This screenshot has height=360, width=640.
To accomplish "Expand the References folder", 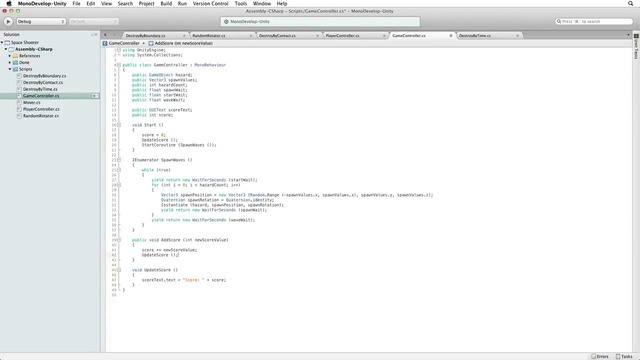I will pos(10,56).
